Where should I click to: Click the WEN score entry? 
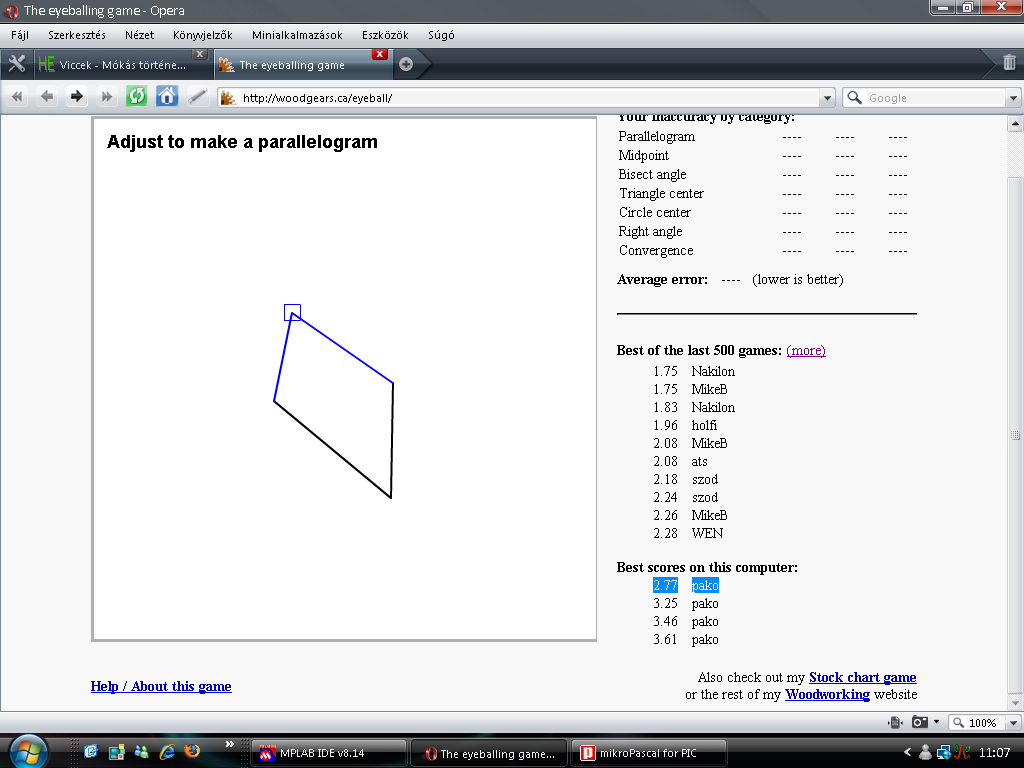[707, 534]
